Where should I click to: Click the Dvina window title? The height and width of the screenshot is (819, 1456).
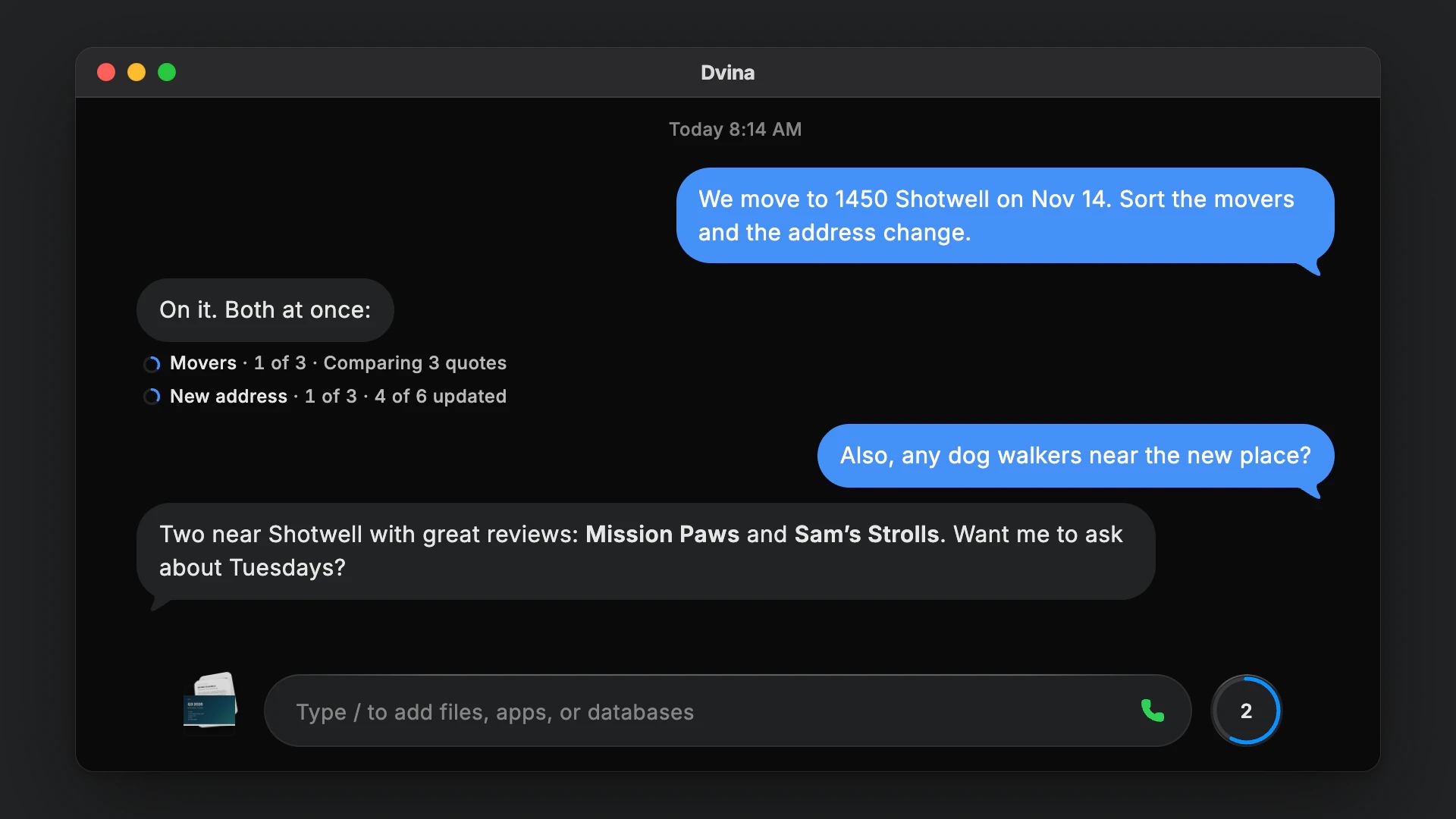pyautogui.click(x=727, y=73)
